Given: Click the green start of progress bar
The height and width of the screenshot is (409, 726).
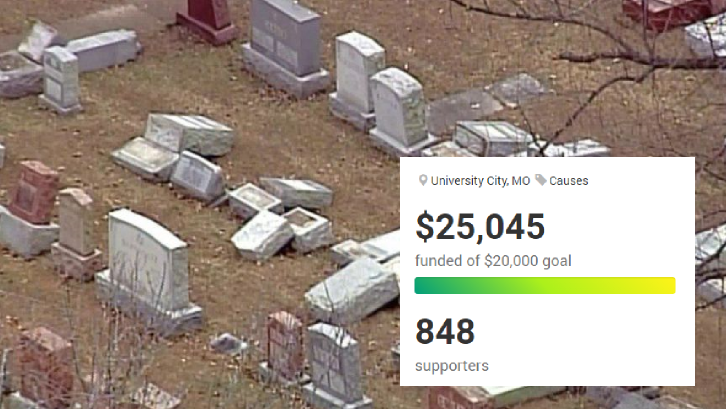Looking at the screenshot, I should (x=426, y=285).
